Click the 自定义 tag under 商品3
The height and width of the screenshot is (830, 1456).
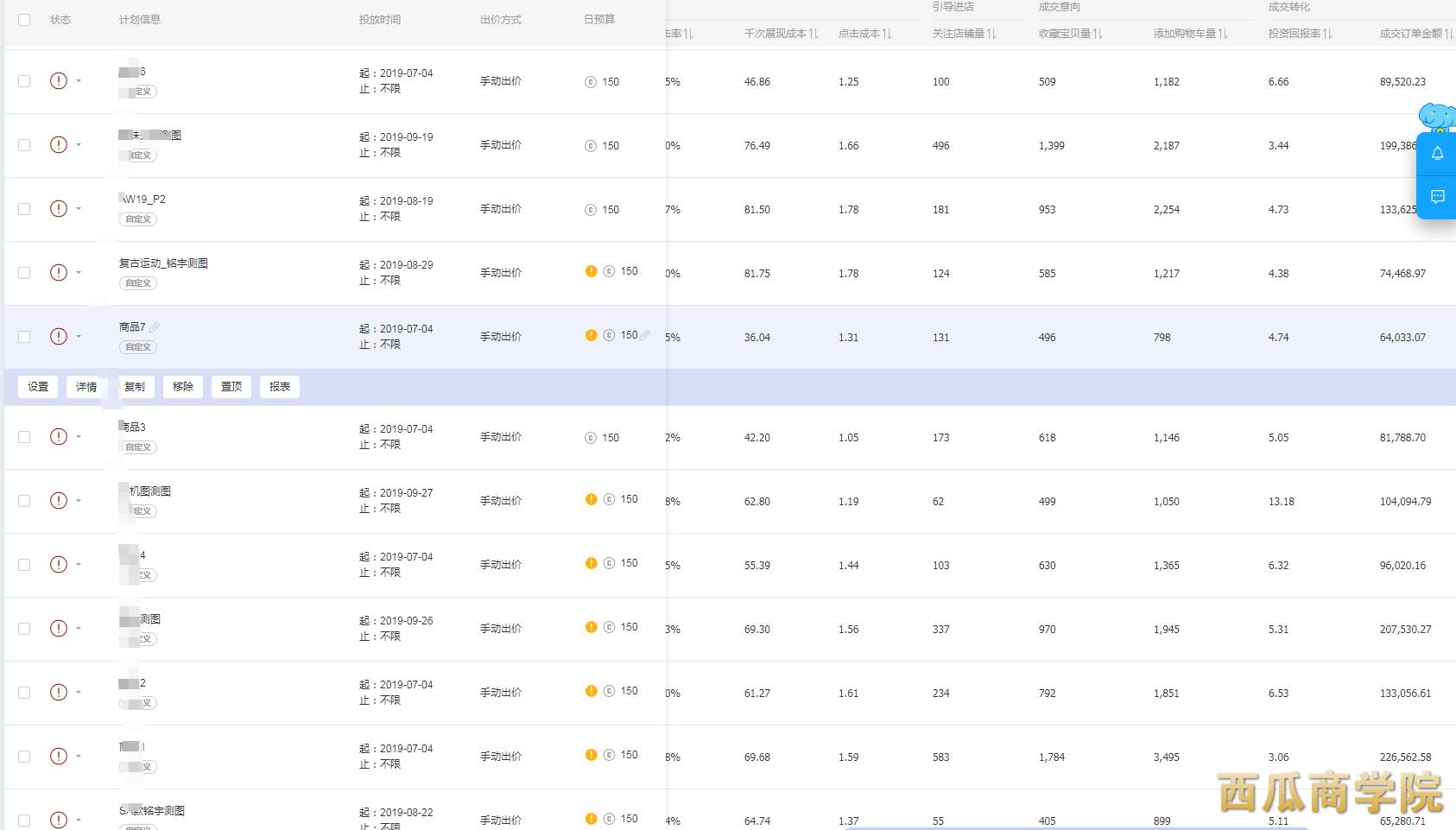pyautogui.click(x=138, y=447)
